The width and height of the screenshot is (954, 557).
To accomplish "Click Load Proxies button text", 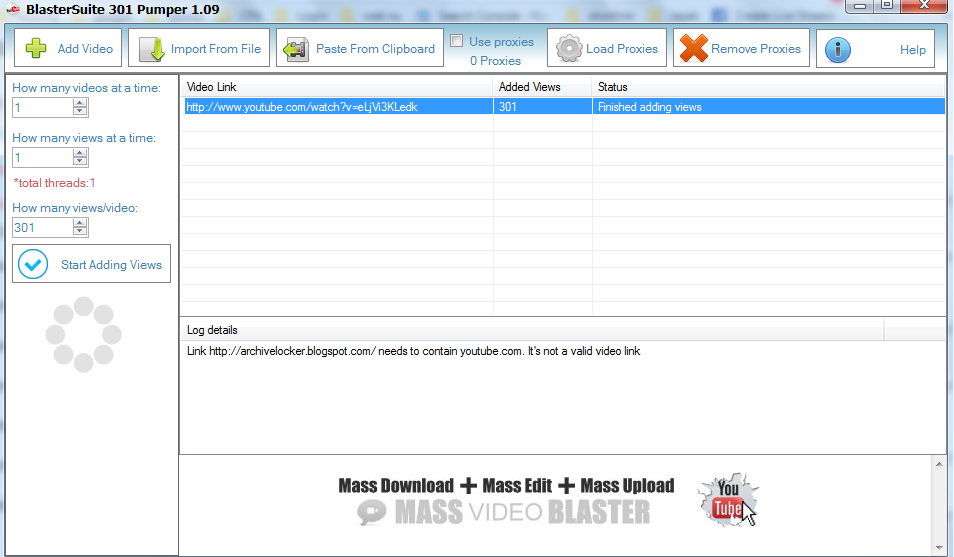I will coord(622,49).
